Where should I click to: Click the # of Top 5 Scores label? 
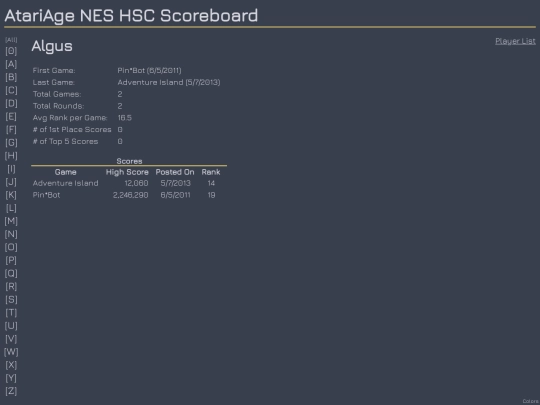pos(65,142)
